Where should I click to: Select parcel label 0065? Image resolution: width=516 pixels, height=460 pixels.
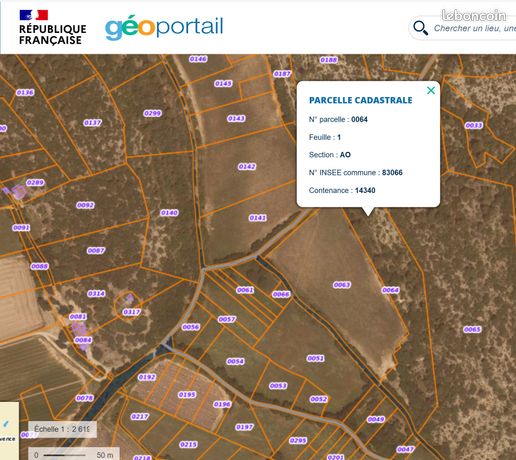point(472,329)
